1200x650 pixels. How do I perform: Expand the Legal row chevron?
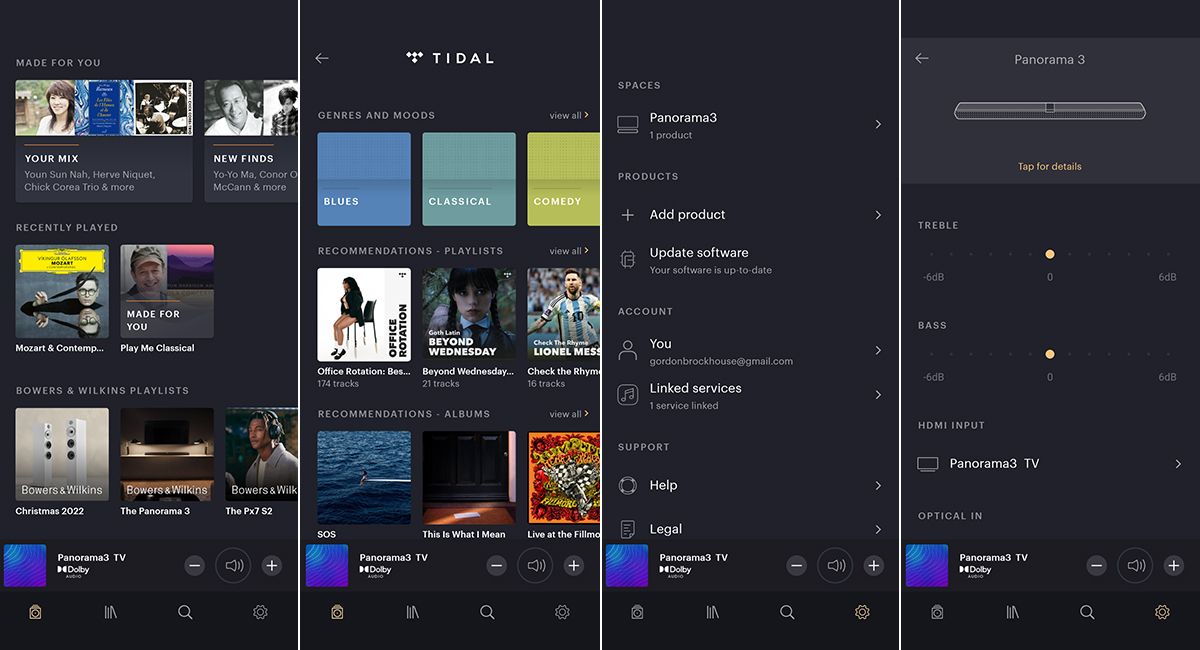click(878, 529)
